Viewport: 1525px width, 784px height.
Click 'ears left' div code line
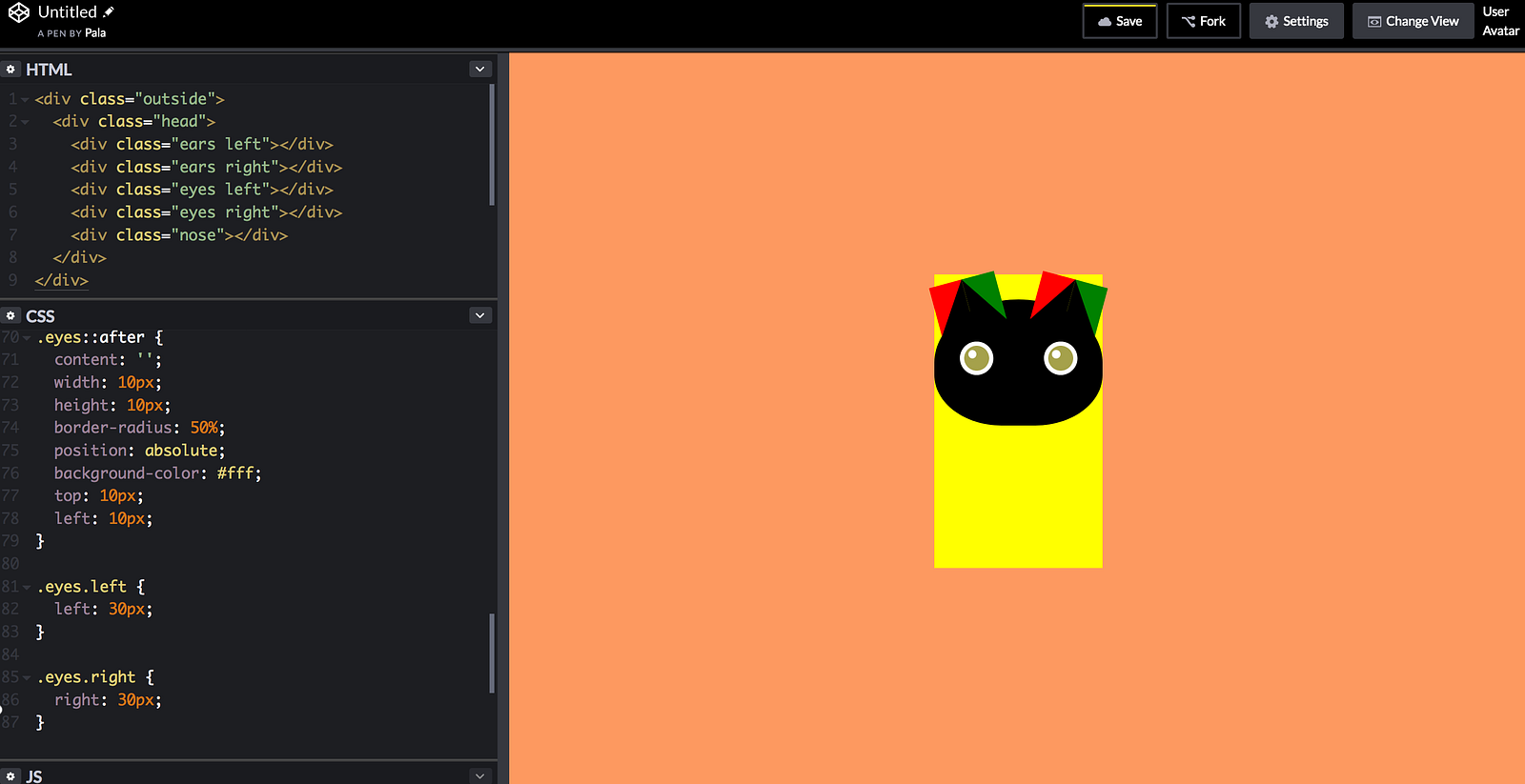202,145
